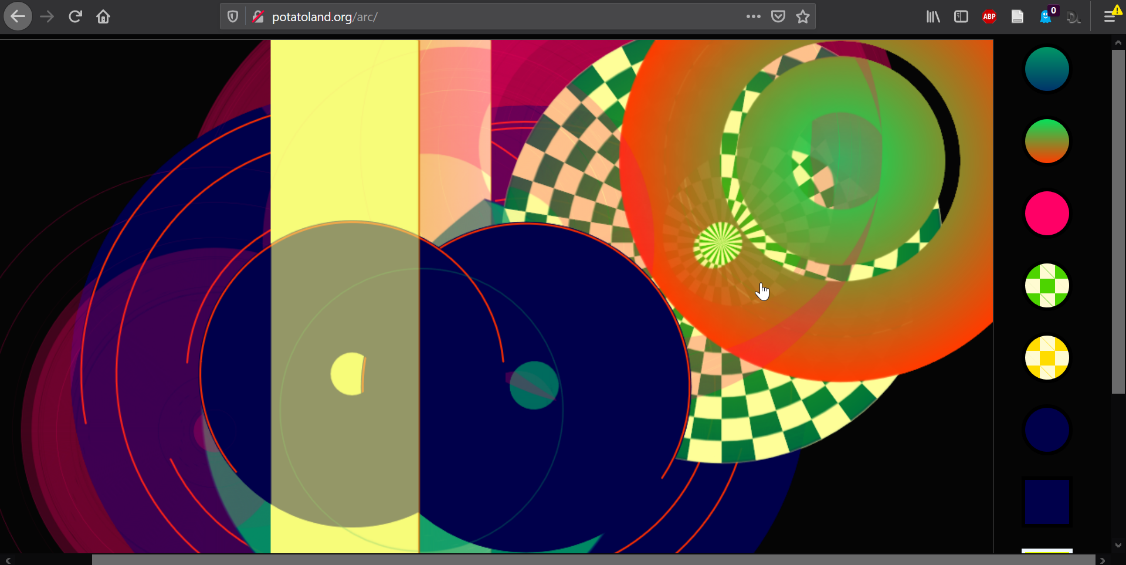
Task: Open tracking protection shield info
Action: tap(233, 16)
